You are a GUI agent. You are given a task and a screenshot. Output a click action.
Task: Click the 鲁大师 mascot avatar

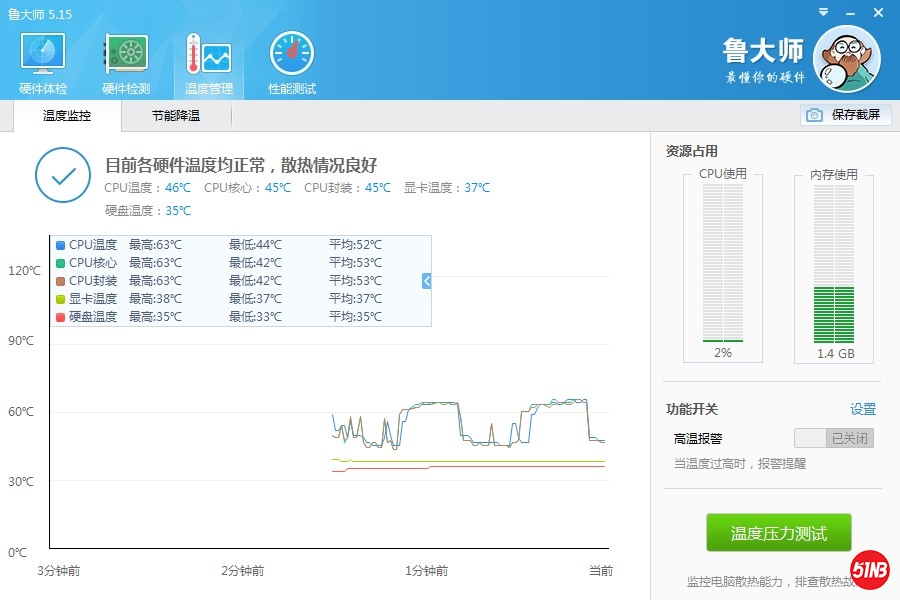[846, 58]
